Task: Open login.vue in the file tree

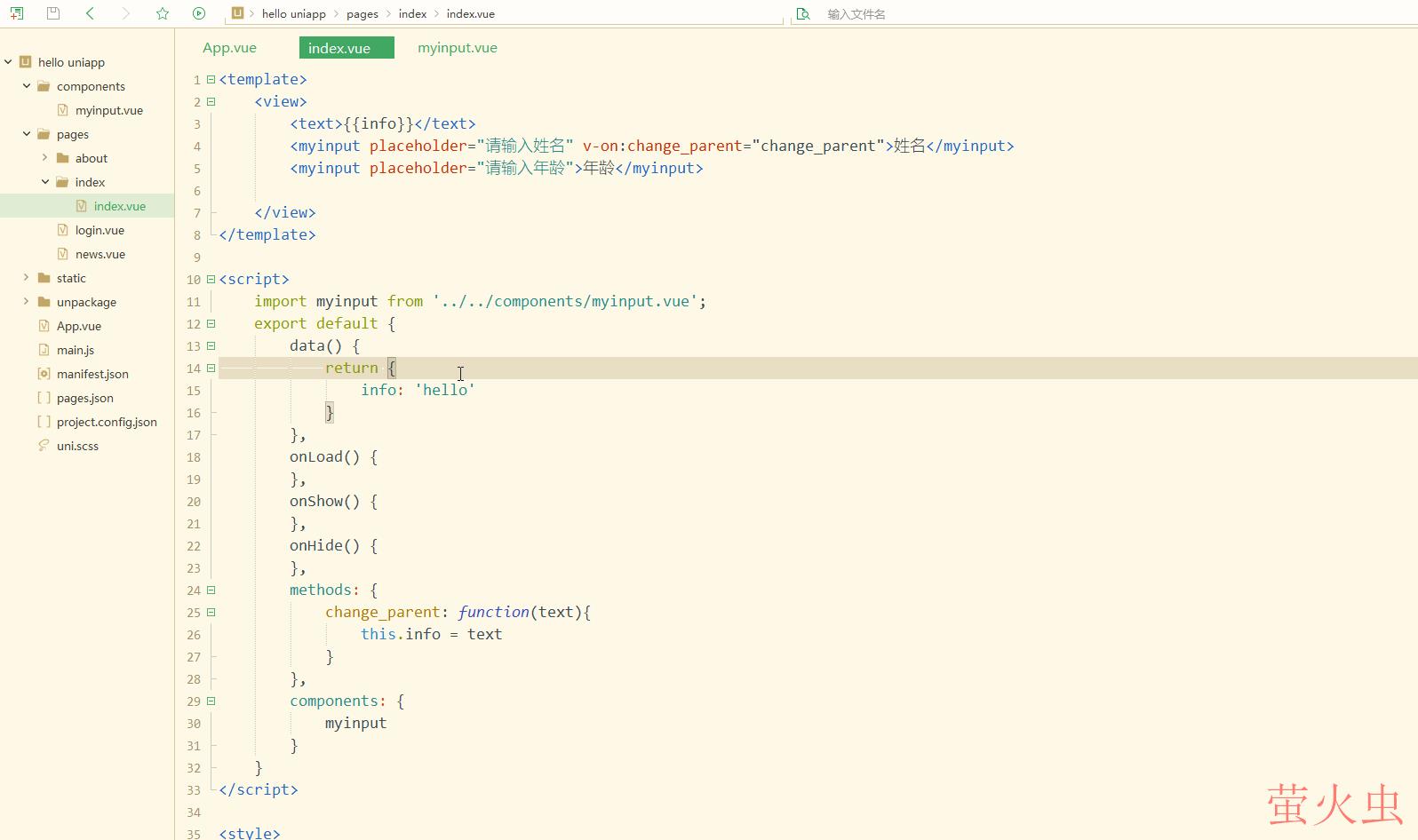Action: [x=100, y=230]
